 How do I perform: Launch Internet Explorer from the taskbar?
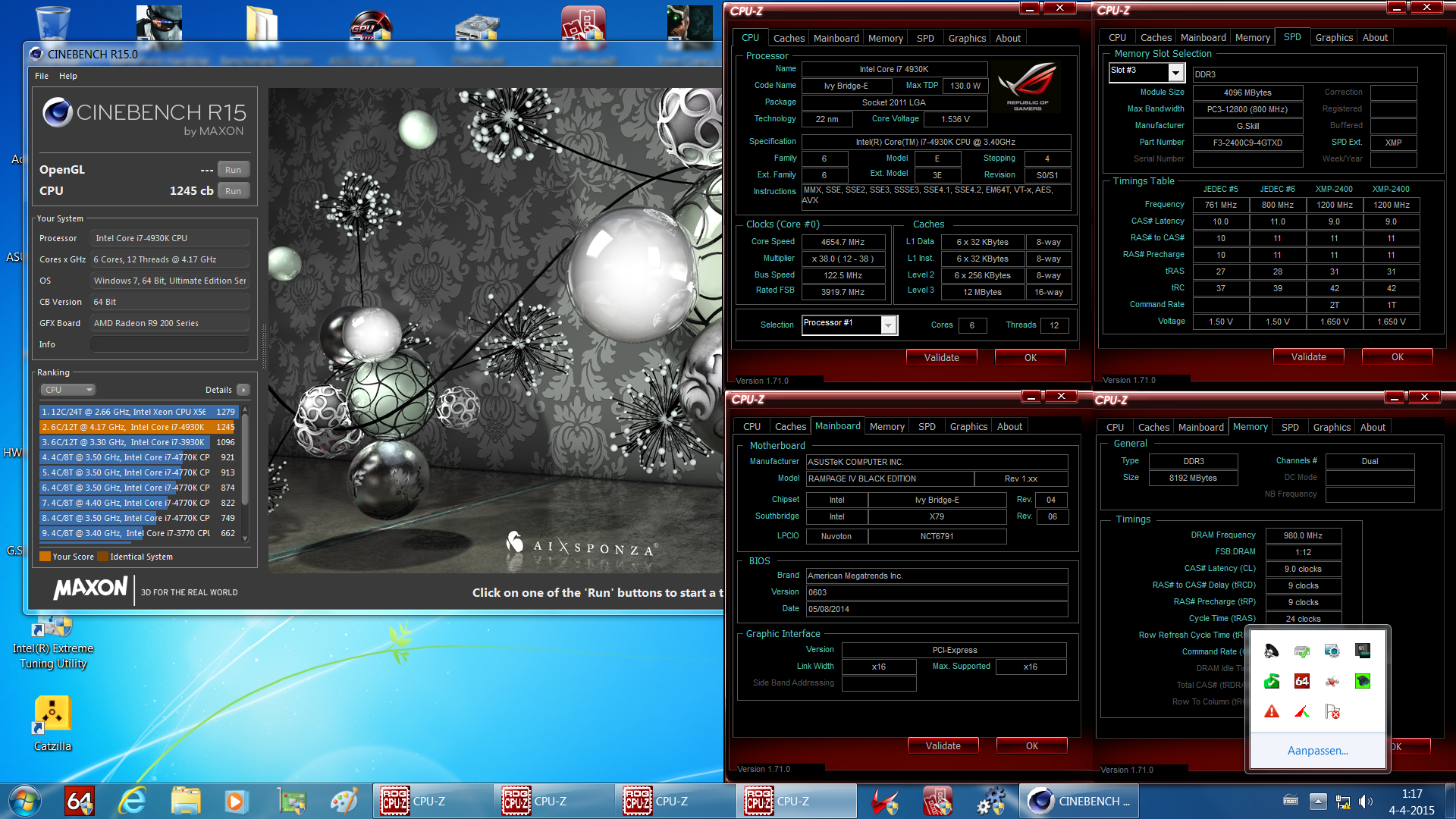click(x=133, y=801)
